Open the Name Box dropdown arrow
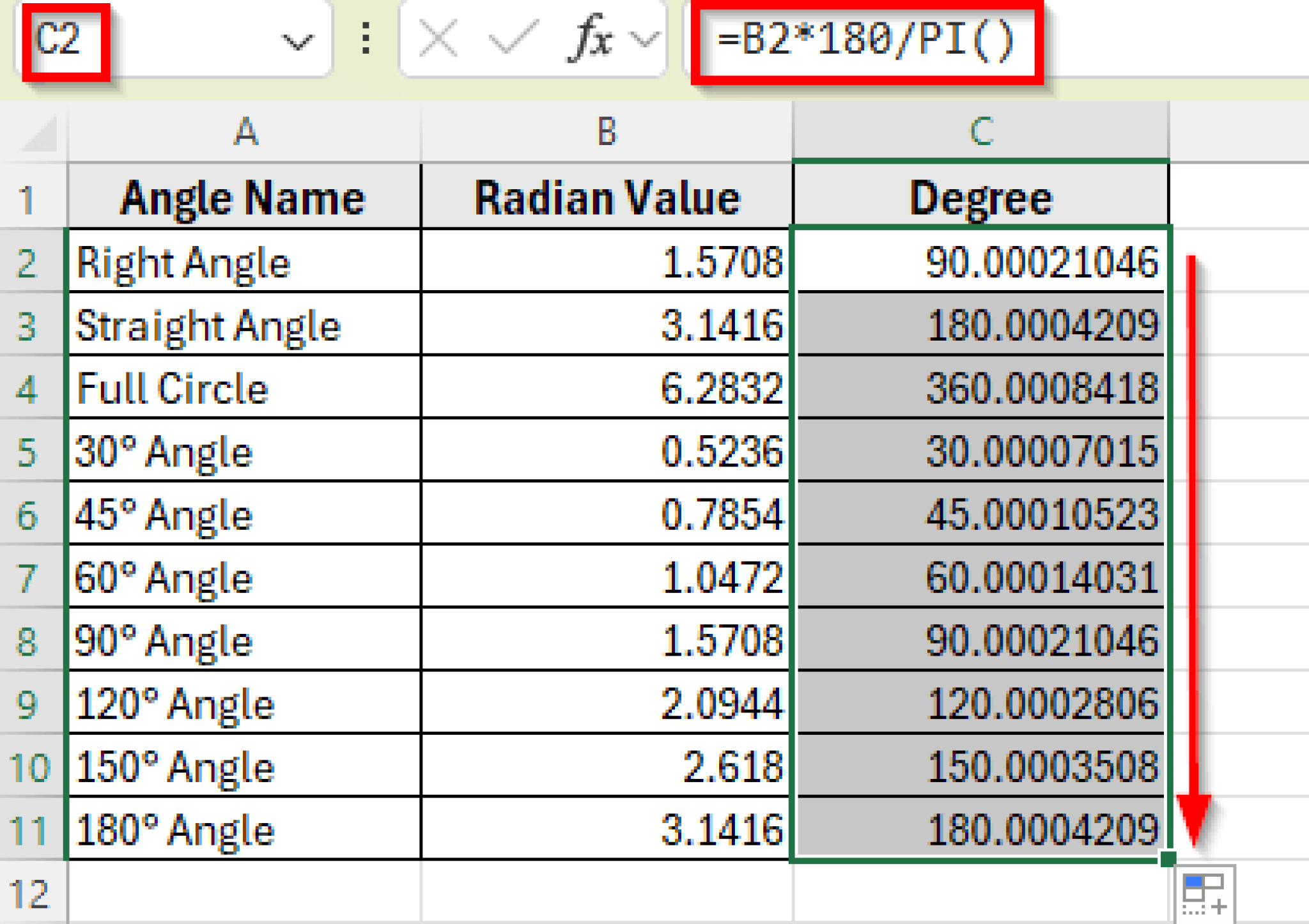The image size is (1309, 924). (297, 40)
